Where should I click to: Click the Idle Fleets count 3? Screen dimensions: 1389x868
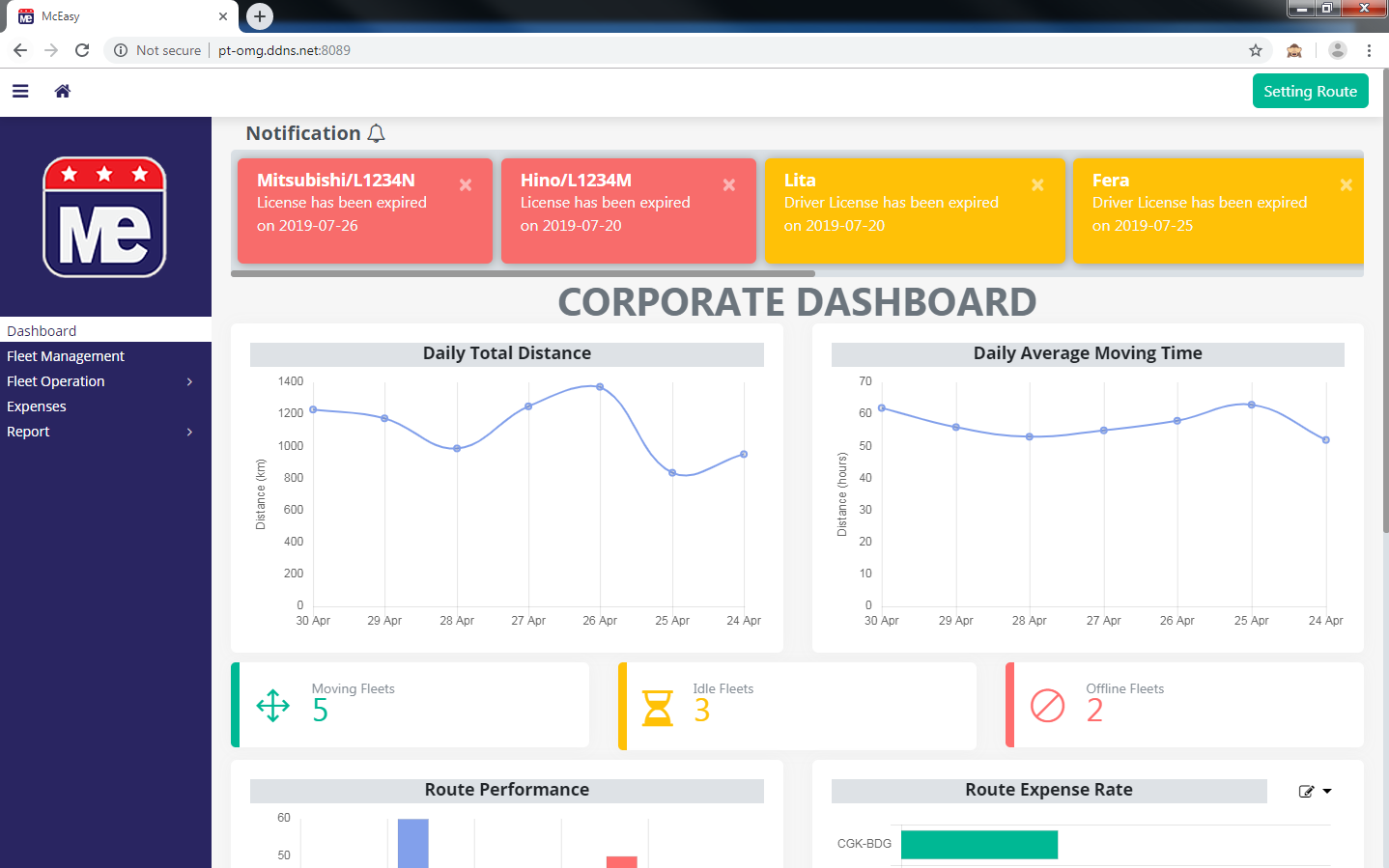(702, 711)
